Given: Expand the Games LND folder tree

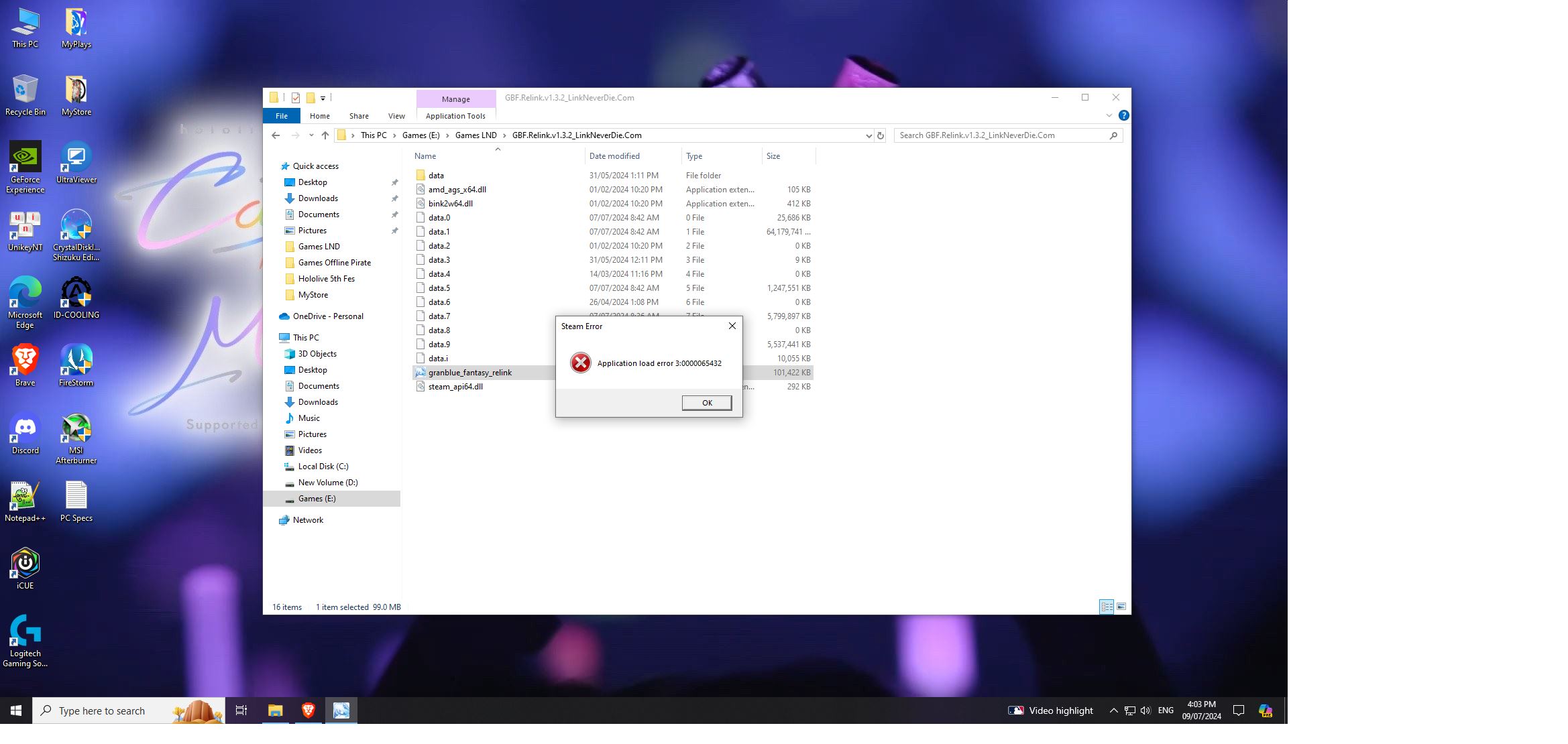Looking at the screenshot, I should (277, 246).
